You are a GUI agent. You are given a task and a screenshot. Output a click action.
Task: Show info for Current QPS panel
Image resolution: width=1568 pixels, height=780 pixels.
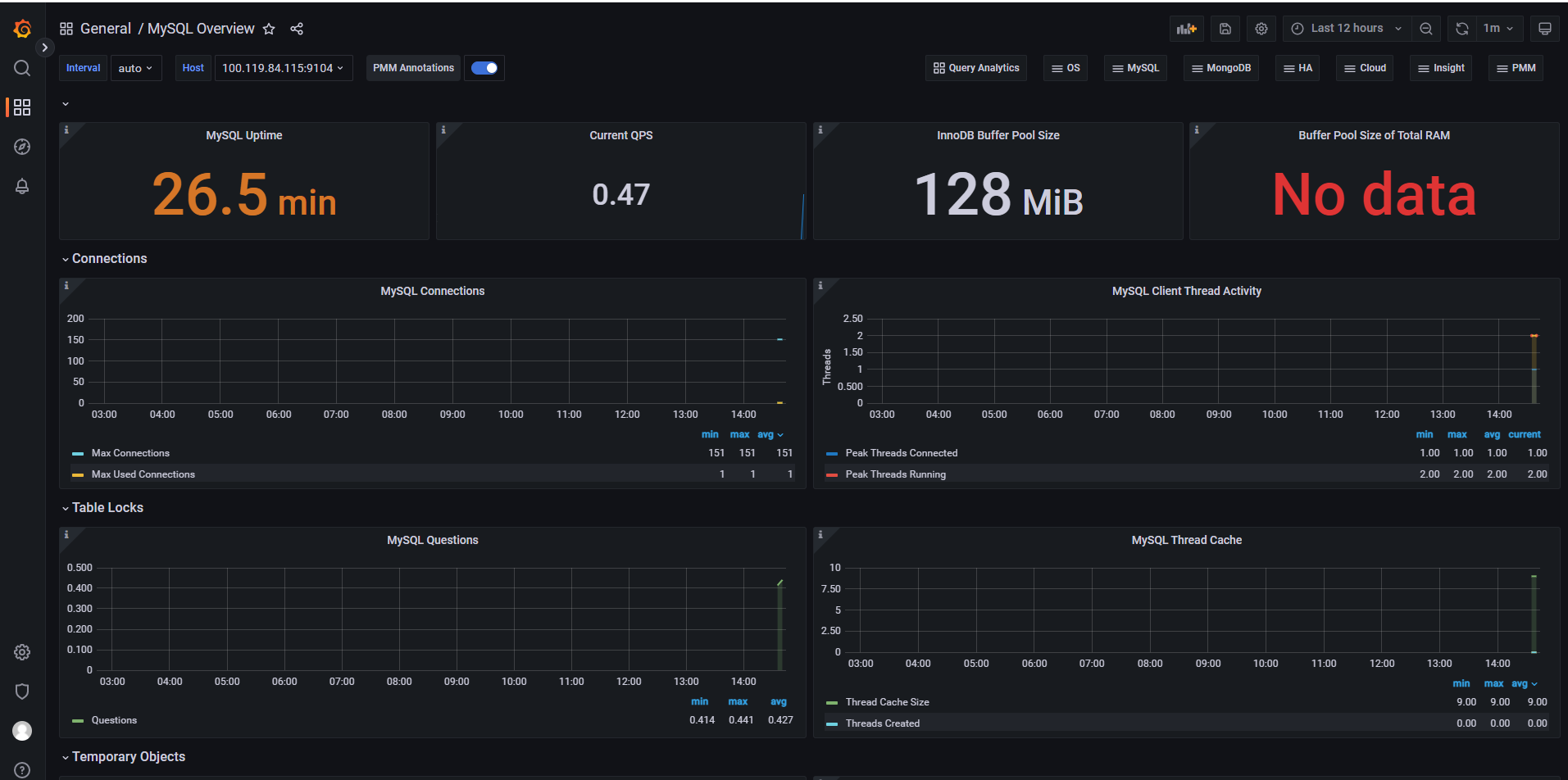tap(443, 129)
